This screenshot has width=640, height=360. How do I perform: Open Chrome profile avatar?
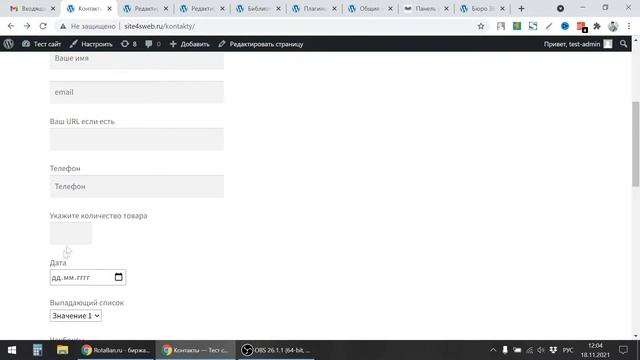613,26
